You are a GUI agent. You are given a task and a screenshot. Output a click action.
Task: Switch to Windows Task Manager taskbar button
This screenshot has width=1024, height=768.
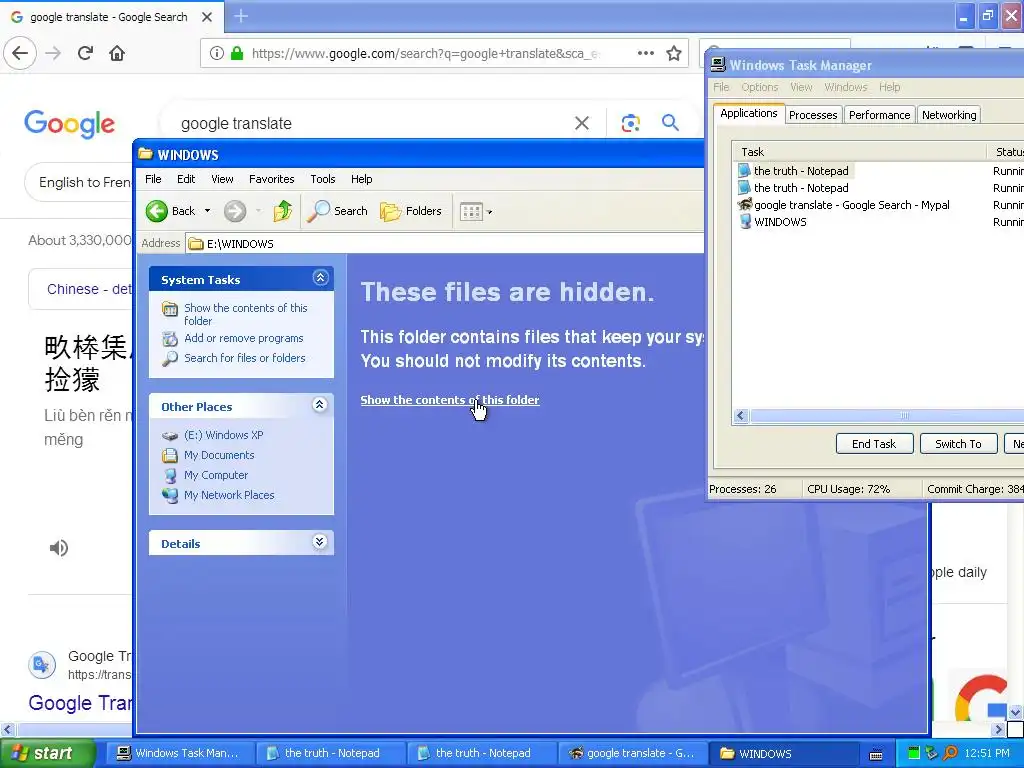tap(178, 754)
